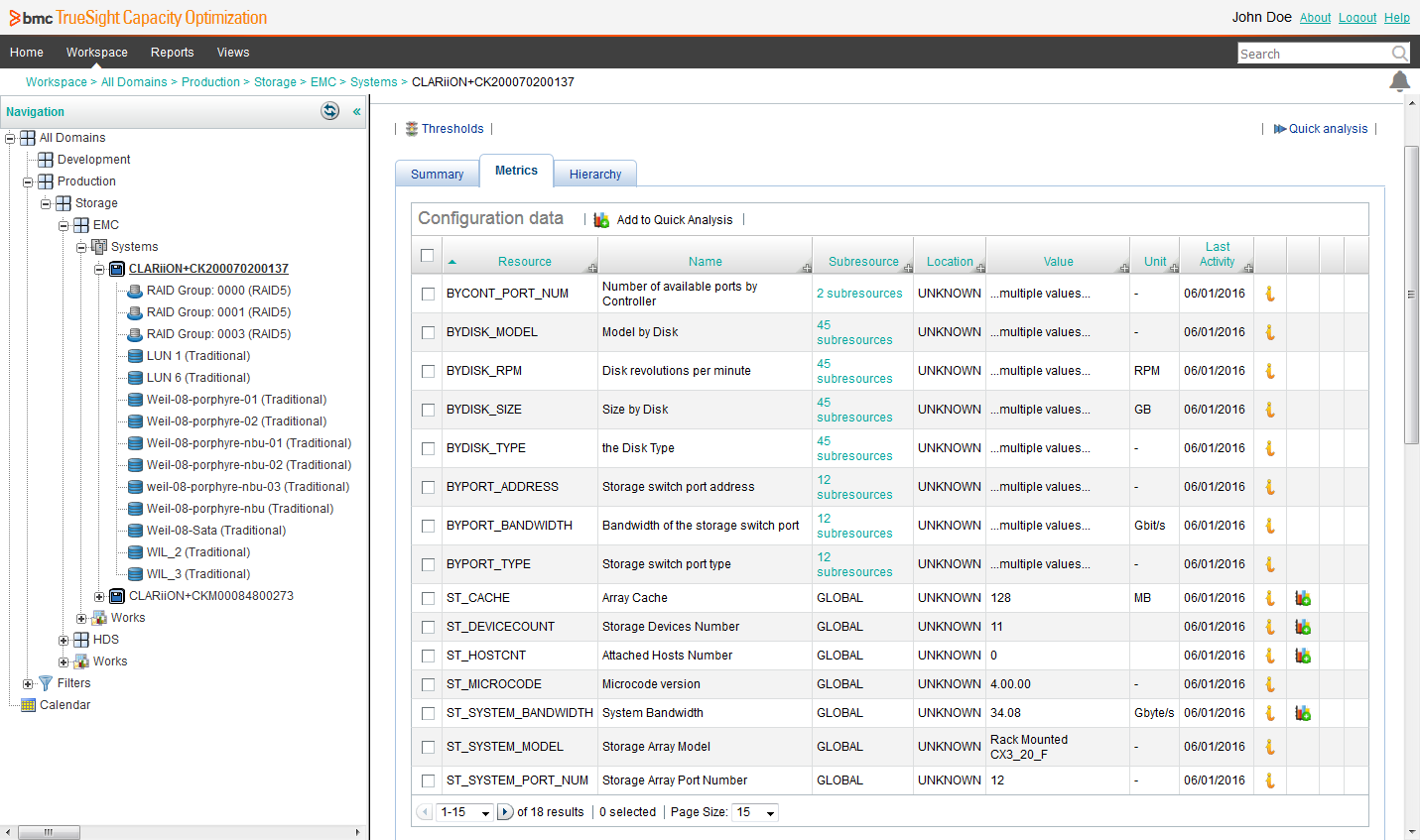The image size is (1420, 840).
Task: Open info icon for BYCONT_PORT_NUM row
Action: 1270,294
